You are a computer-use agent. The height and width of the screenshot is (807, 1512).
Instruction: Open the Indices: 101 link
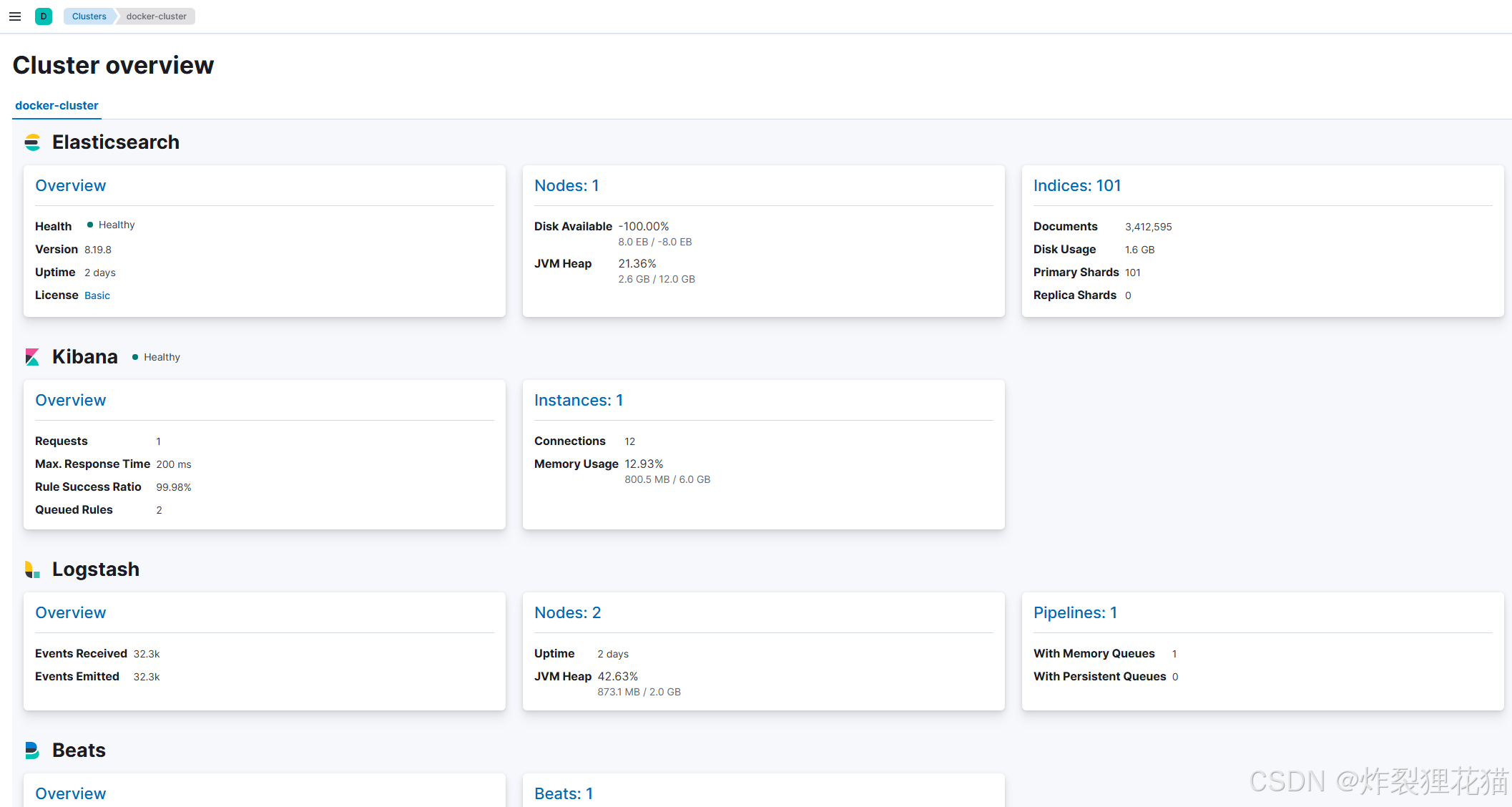pyautogui.click(x=1076, y=186)
